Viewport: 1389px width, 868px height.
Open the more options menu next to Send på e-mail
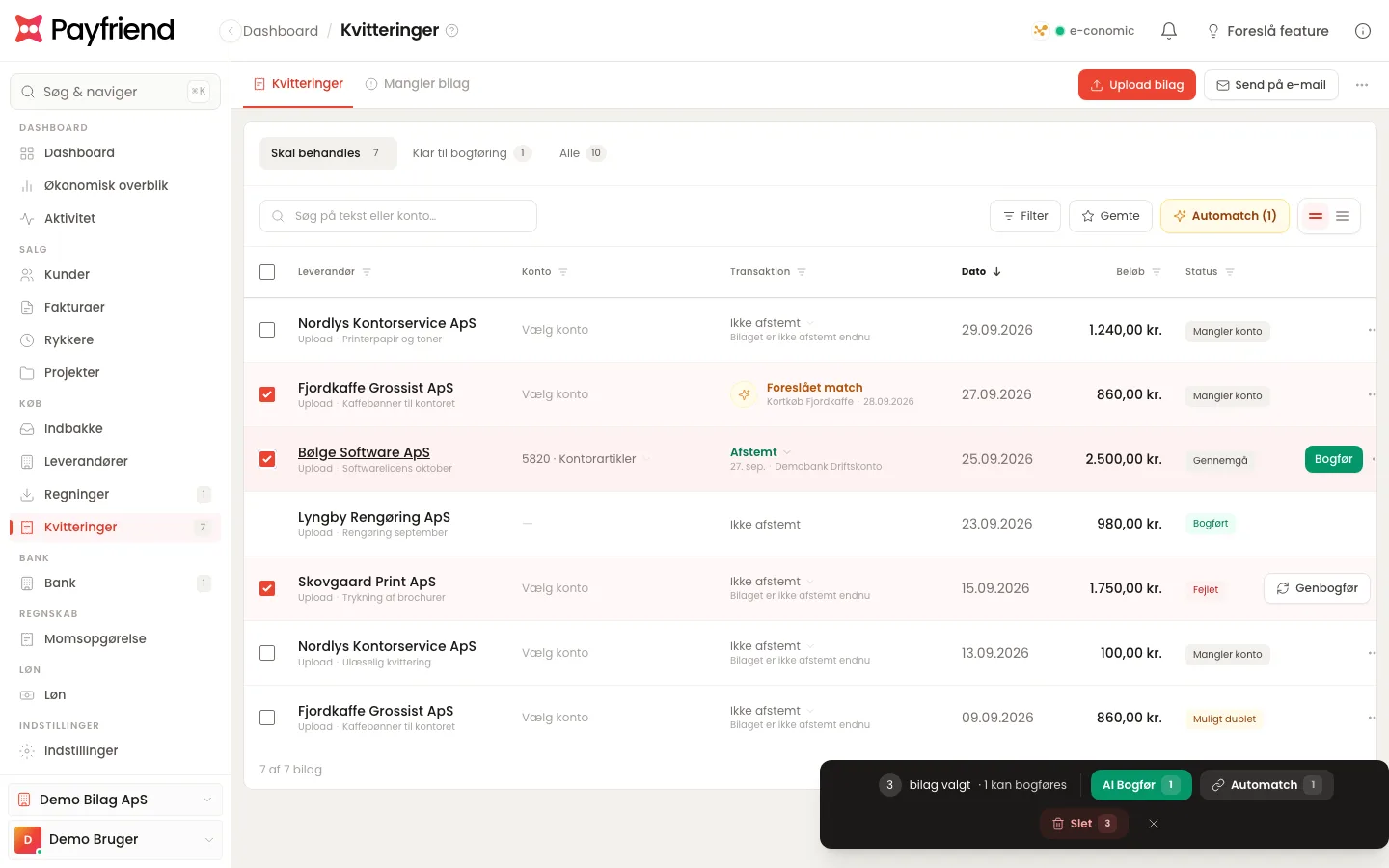tap(1362, 85)
